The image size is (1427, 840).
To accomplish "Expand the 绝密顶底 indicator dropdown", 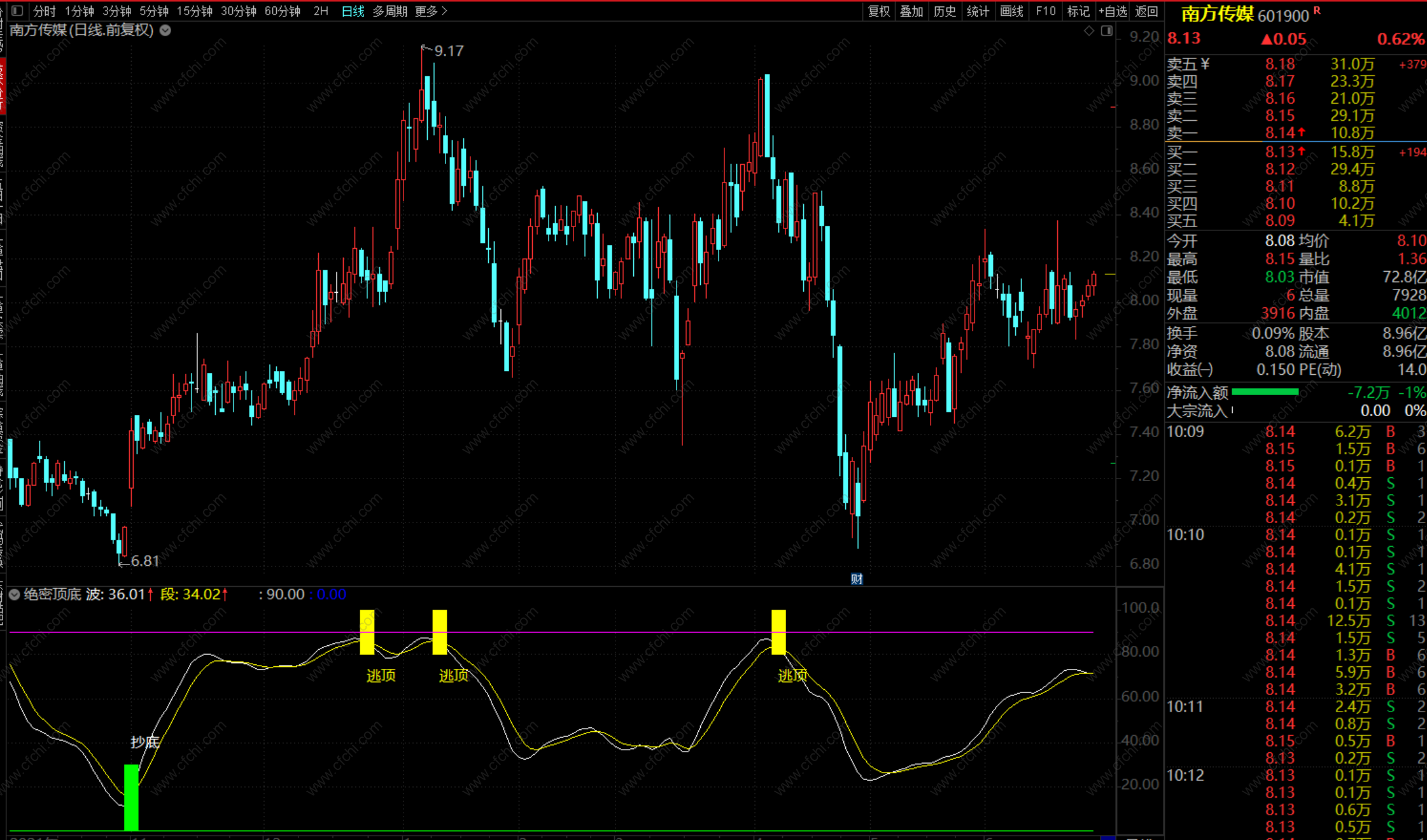I will coord(15,594).
